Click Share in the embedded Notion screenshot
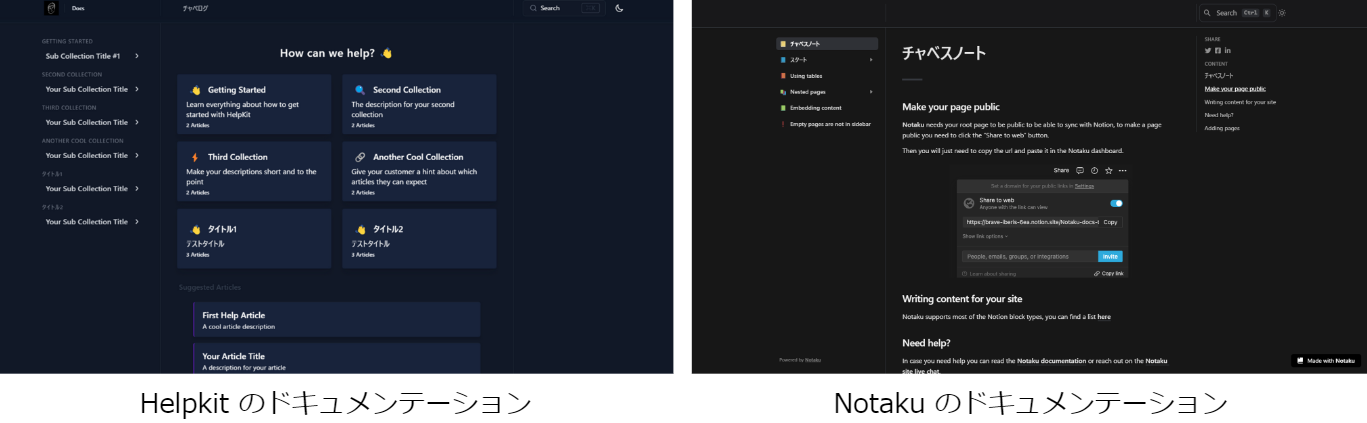Screen dimensions: 1367x423 click(x=1061, y=171)
